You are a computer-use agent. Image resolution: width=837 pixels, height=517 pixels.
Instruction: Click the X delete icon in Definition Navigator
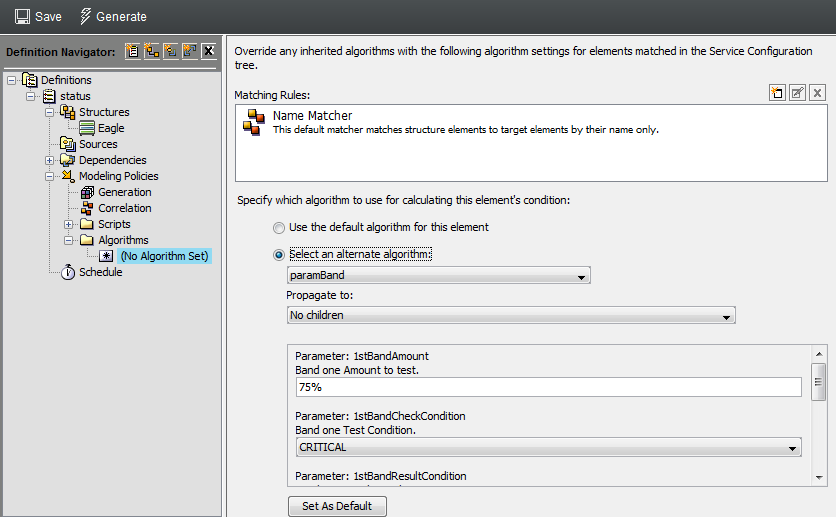pos(209,51)
